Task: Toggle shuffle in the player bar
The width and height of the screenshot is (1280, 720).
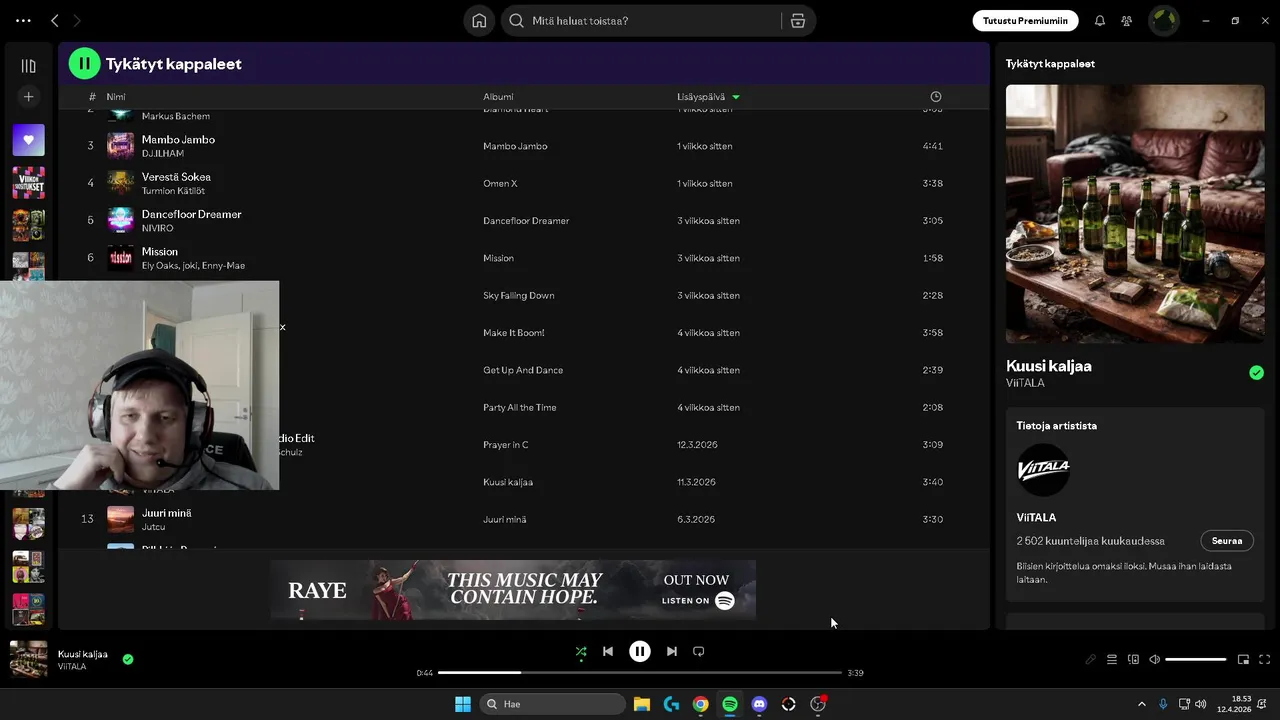Action: (581, 651)
